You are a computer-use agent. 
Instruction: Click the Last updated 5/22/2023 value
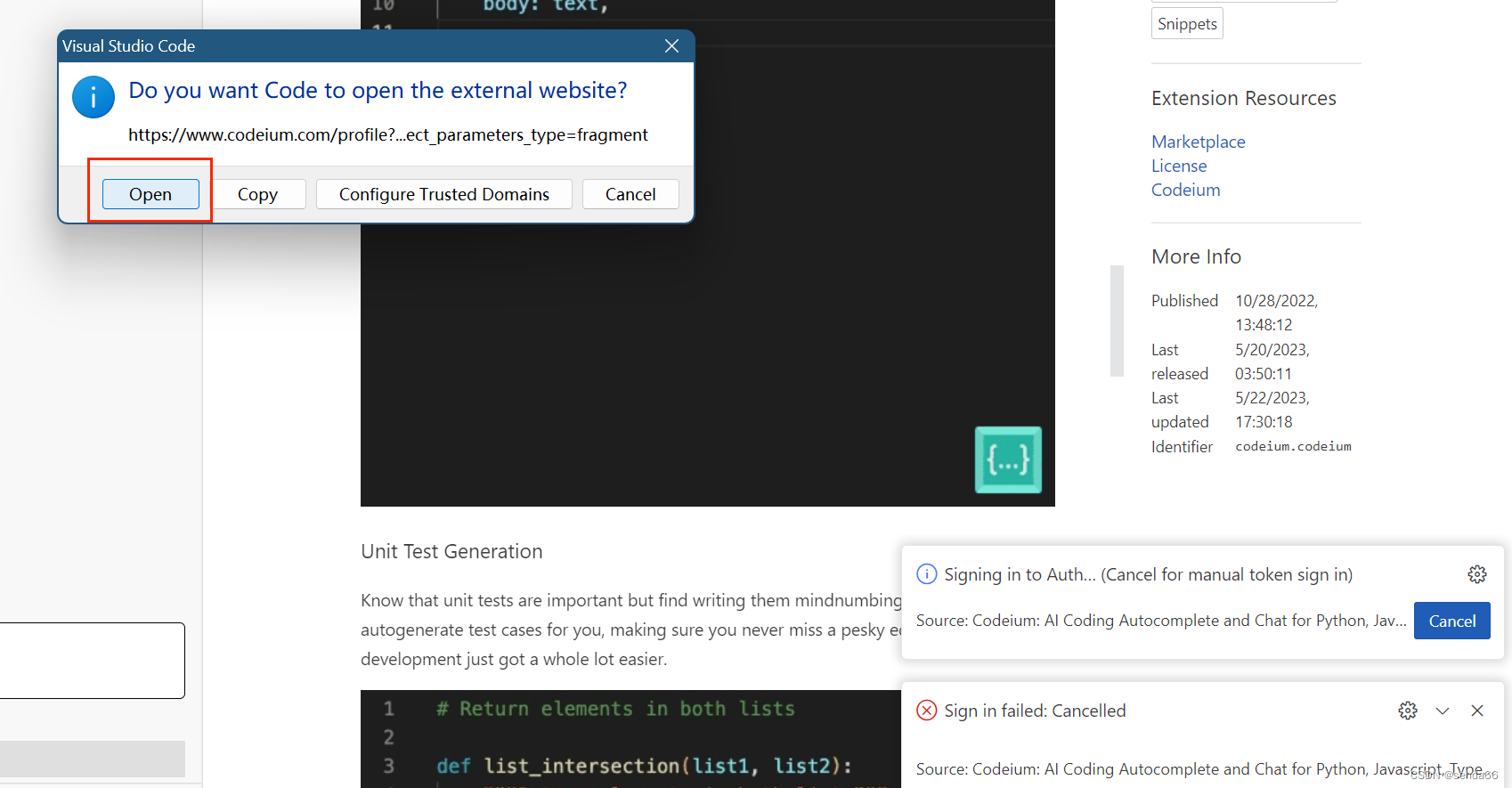tap(1272, 410)
